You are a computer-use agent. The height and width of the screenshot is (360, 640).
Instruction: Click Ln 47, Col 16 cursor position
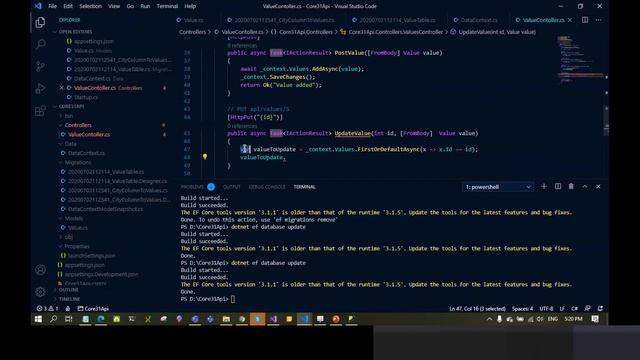pyautogui.click(x=477, y=309)
